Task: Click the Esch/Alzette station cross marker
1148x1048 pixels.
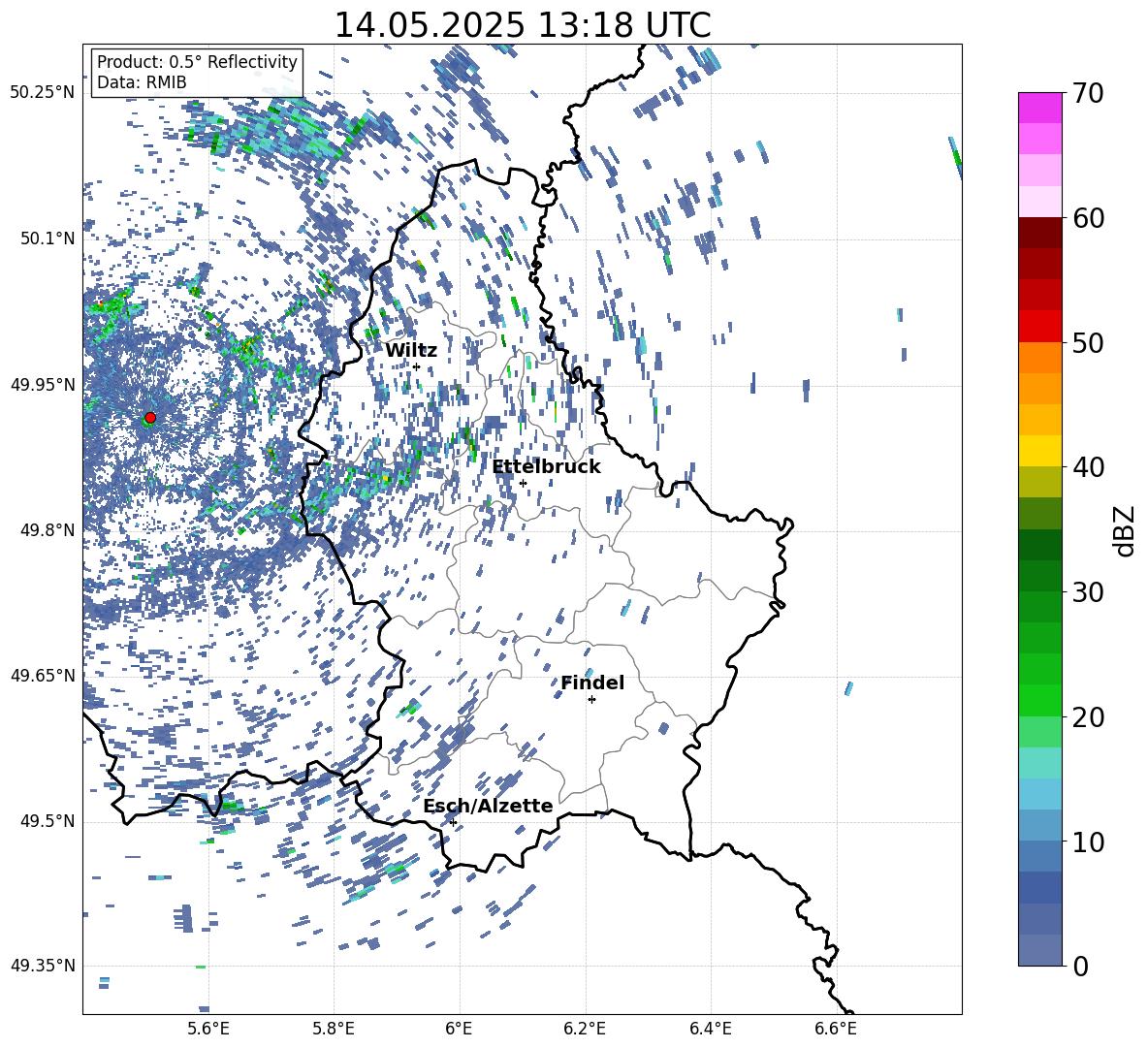Action: pyautogui.click(x=453, y=822)
